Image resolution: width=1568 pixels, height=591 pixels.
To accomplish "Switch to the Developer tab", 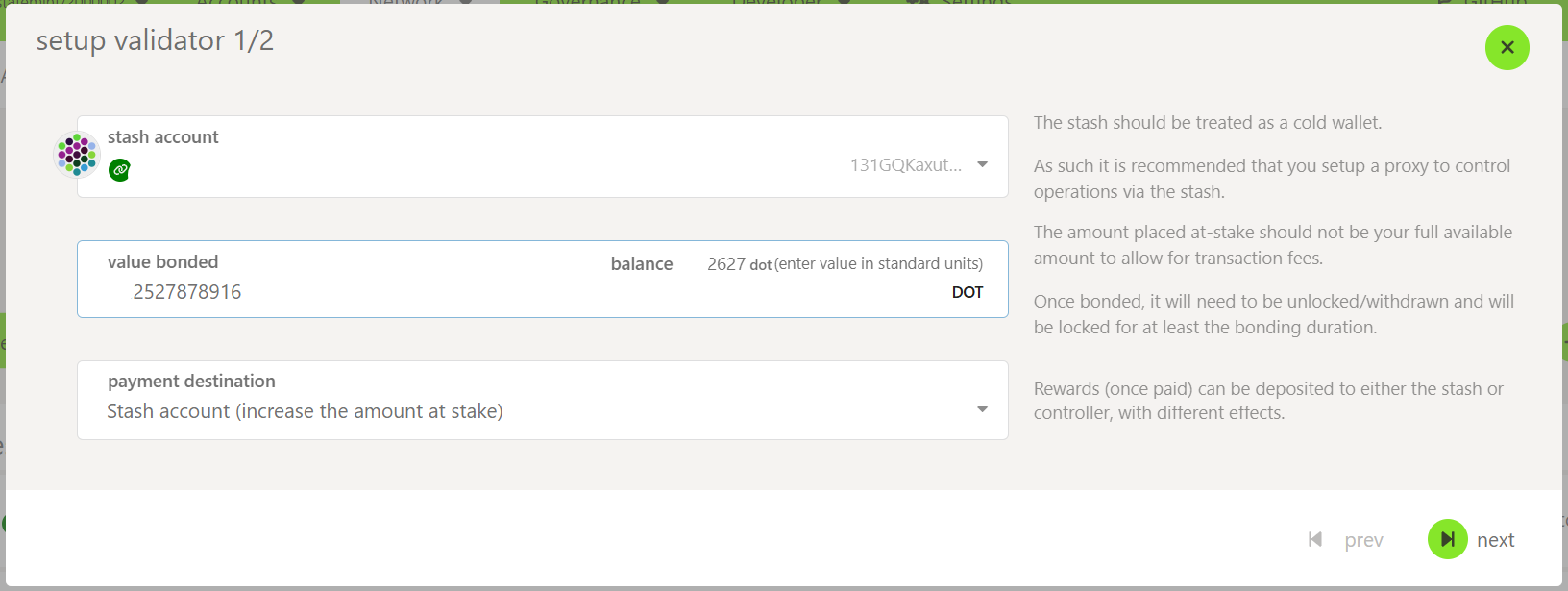I will pyautogui.click(x=778, y=3).
